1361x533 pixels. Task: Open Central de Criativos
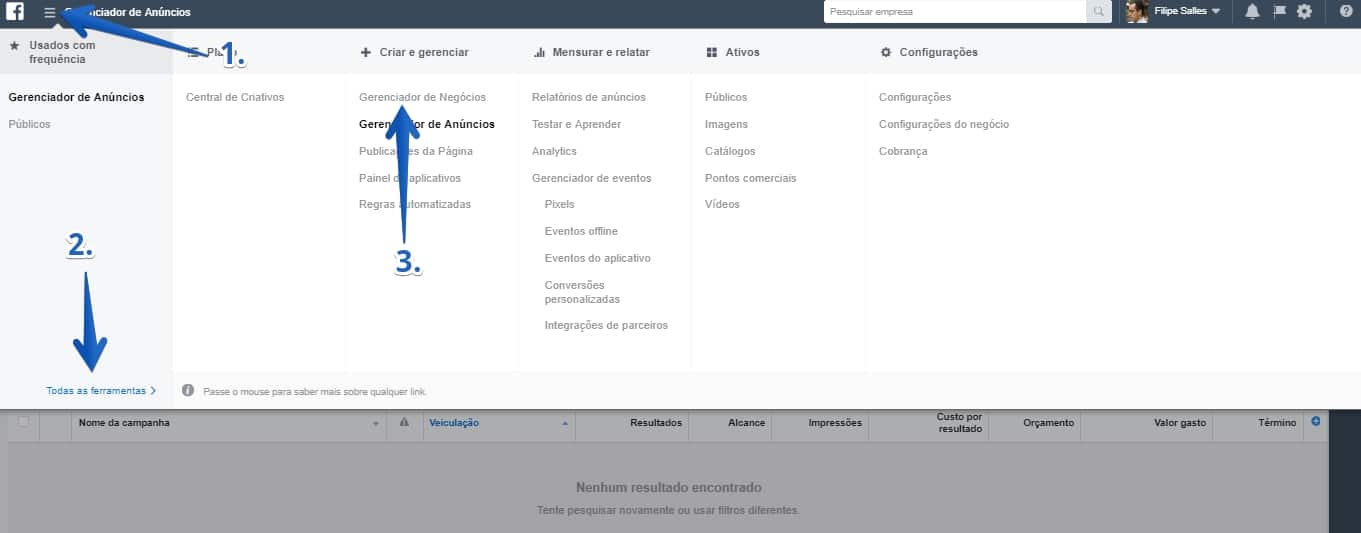[235, 97]
